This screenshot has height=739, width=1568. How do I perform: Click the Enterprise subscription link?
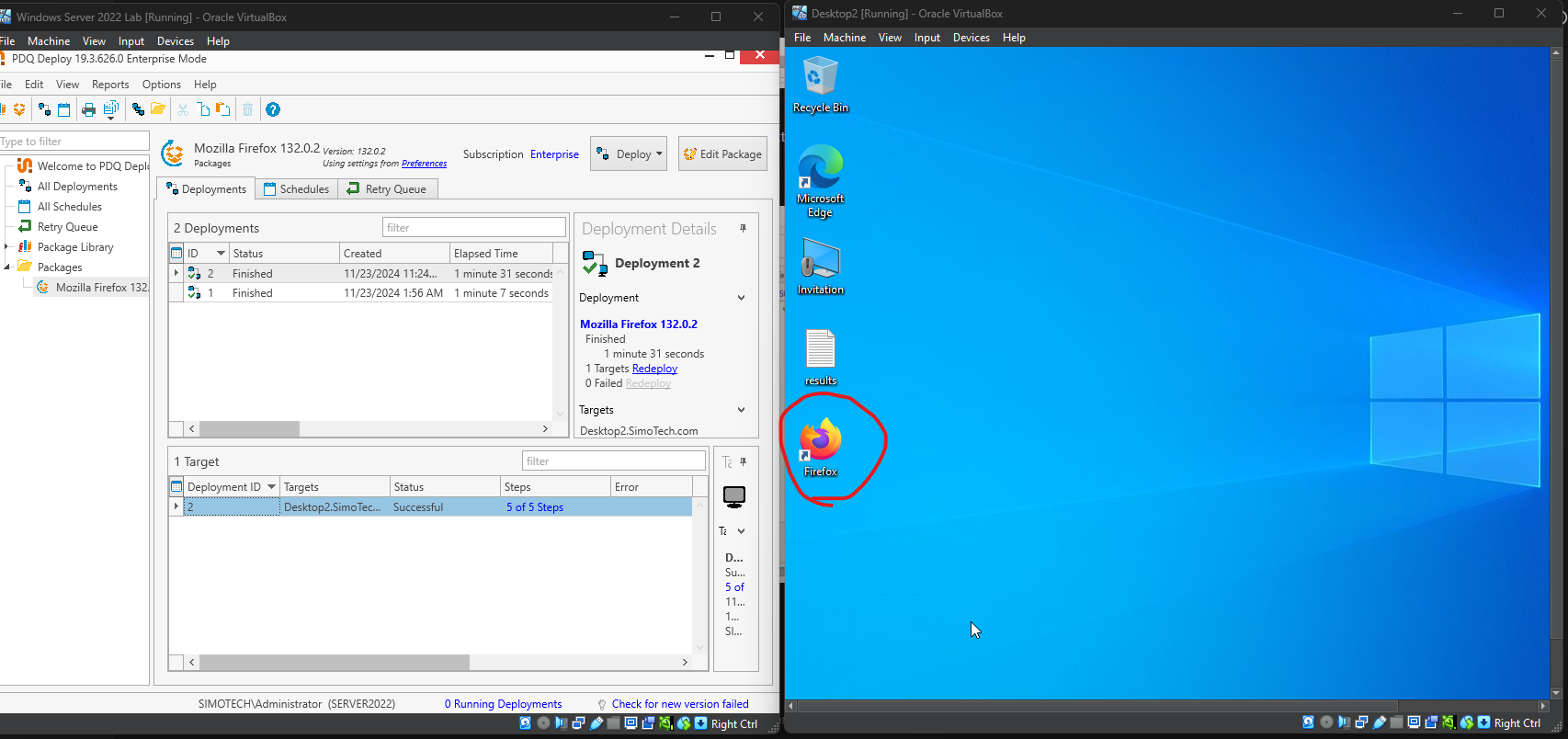[554, 154]
